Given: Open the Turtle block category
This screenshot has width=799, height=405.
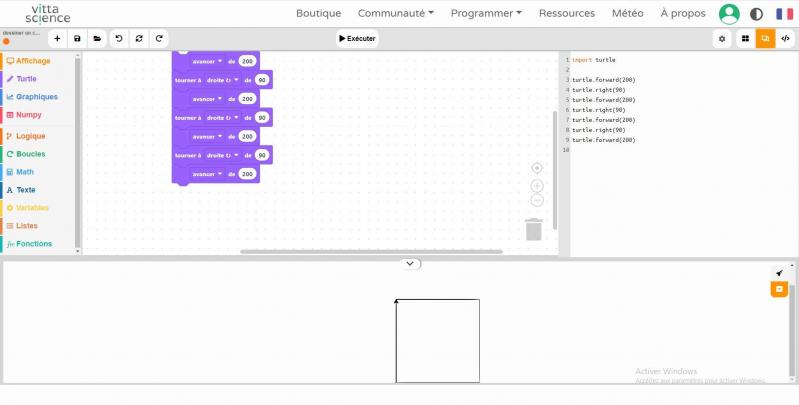Looking at the screenshot, I should (x=27, y=78).
